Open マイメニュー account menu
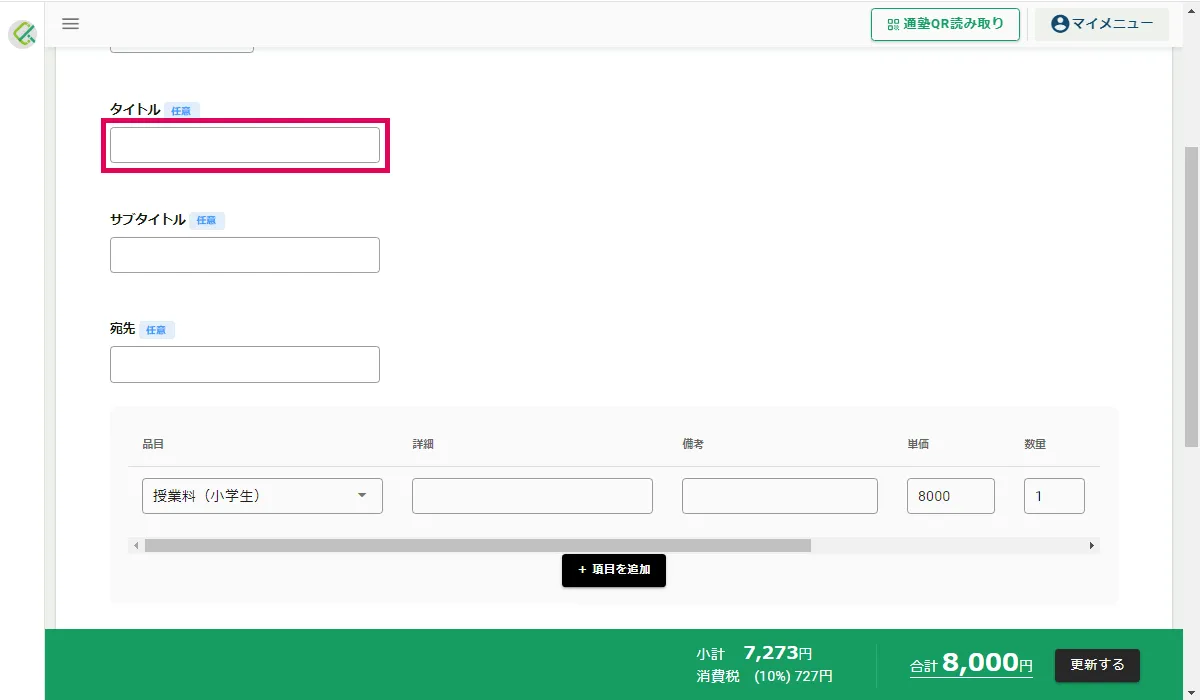This screenshot has width=1200, height=700. tap(1102, 24)
